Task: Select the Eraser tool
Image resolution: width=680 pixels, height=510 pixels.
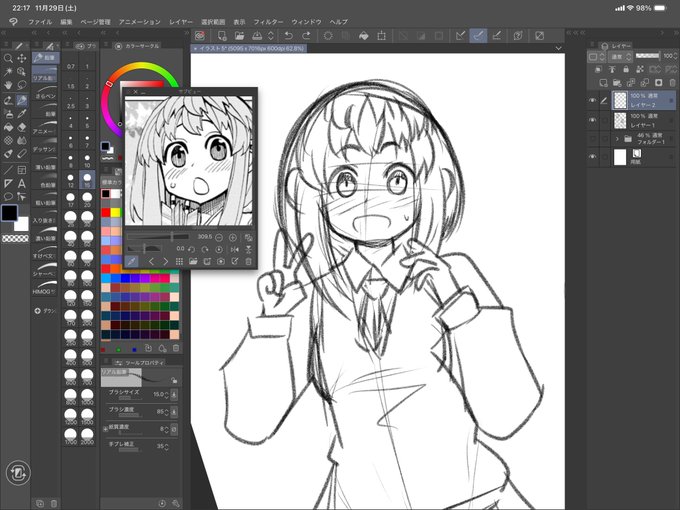Action: point(21,127)
